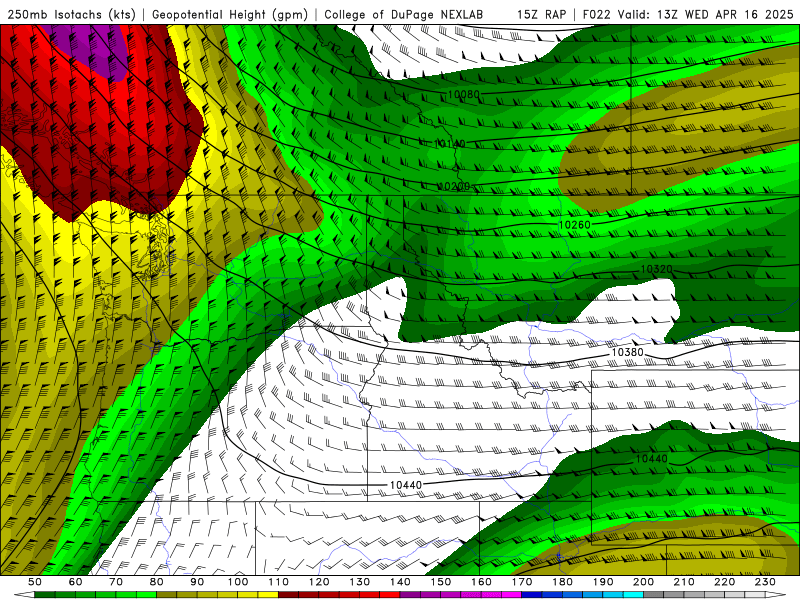800x600 pixels.
Task: Click the '250mb Isotachs (kts)' title text
Action: tap(71, 15)
